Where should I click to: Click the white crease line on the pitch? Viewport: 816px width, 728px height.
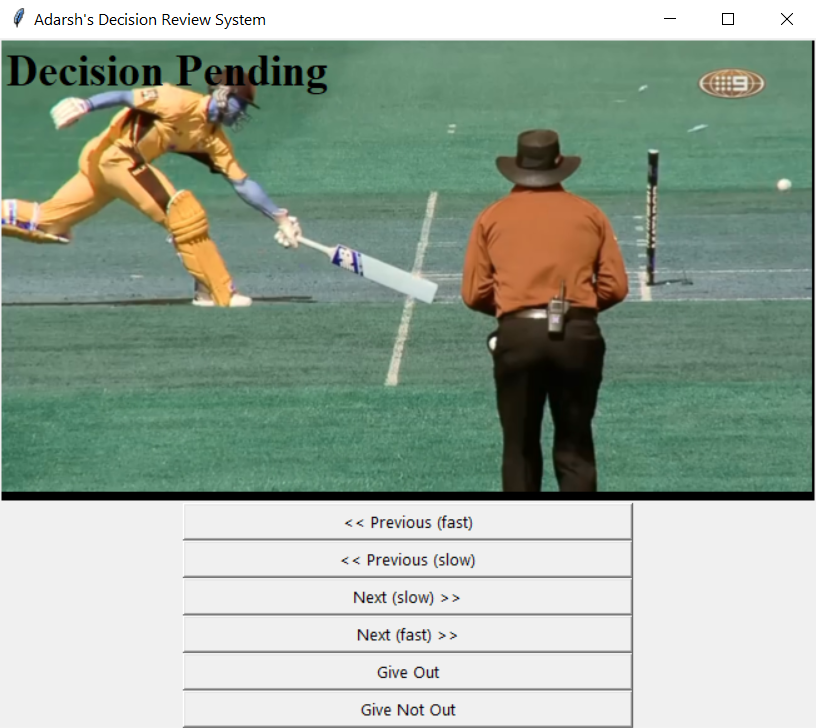point(412,290)
